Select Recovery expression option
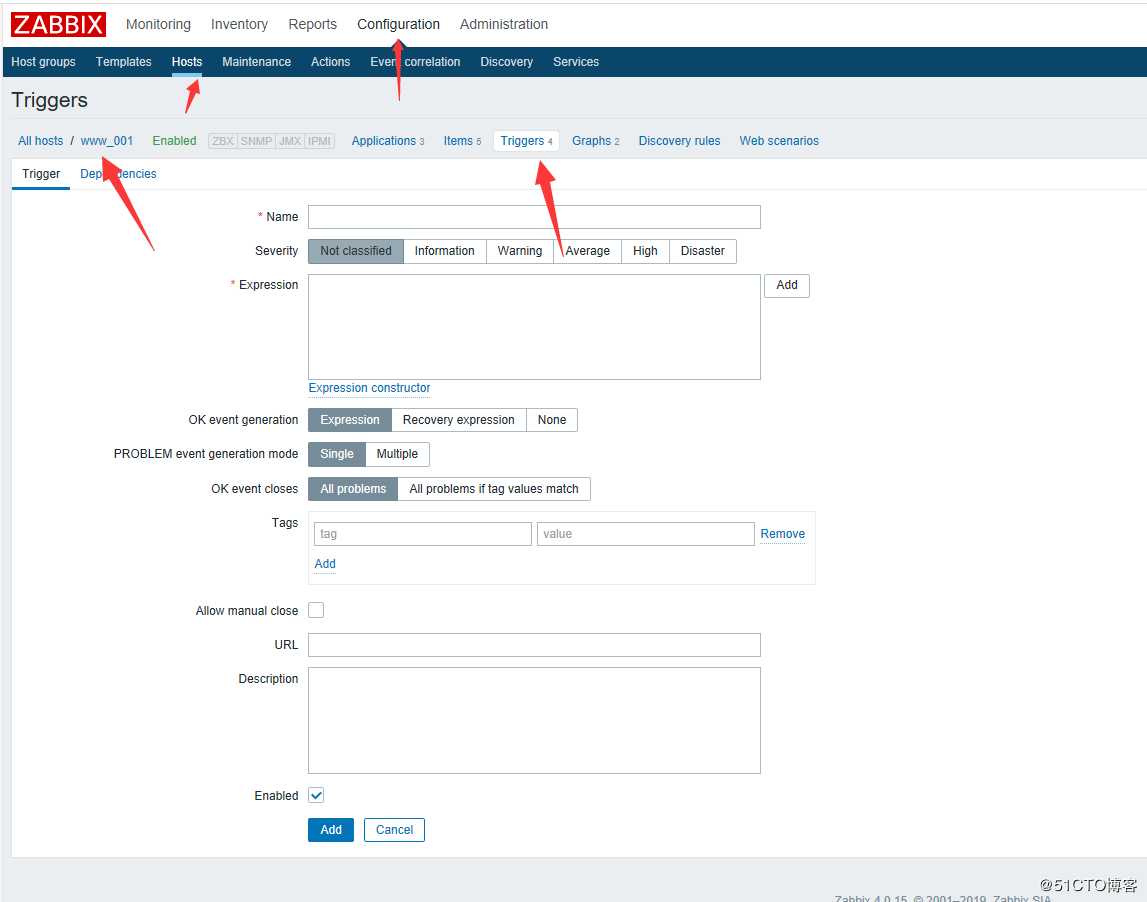 coord(459,420)
